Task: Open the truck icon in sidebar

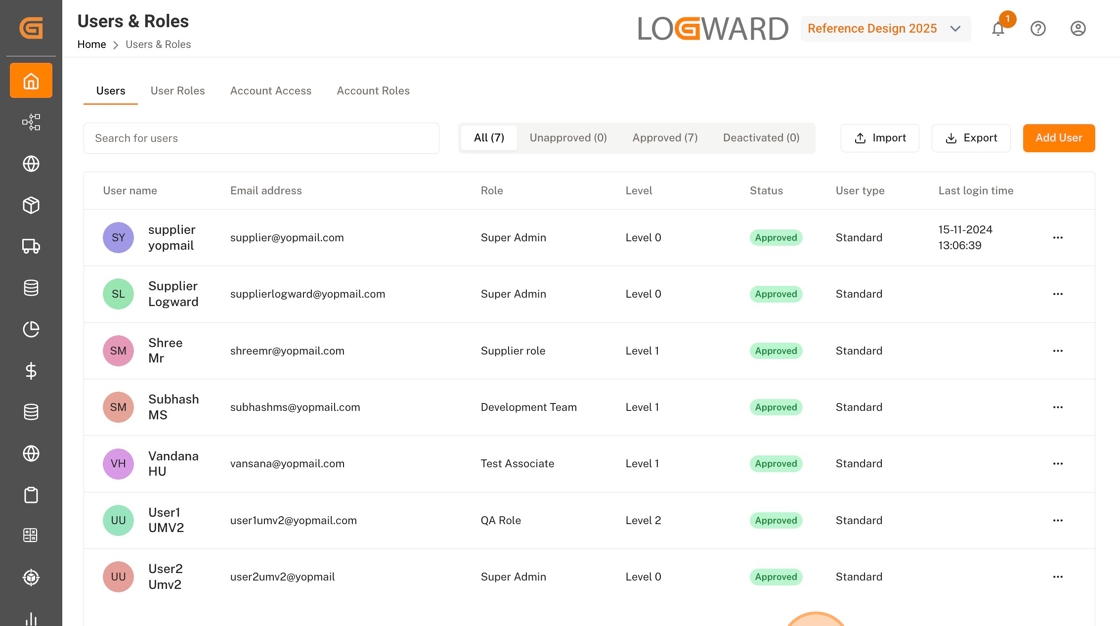Action: (x=31, y=247)
